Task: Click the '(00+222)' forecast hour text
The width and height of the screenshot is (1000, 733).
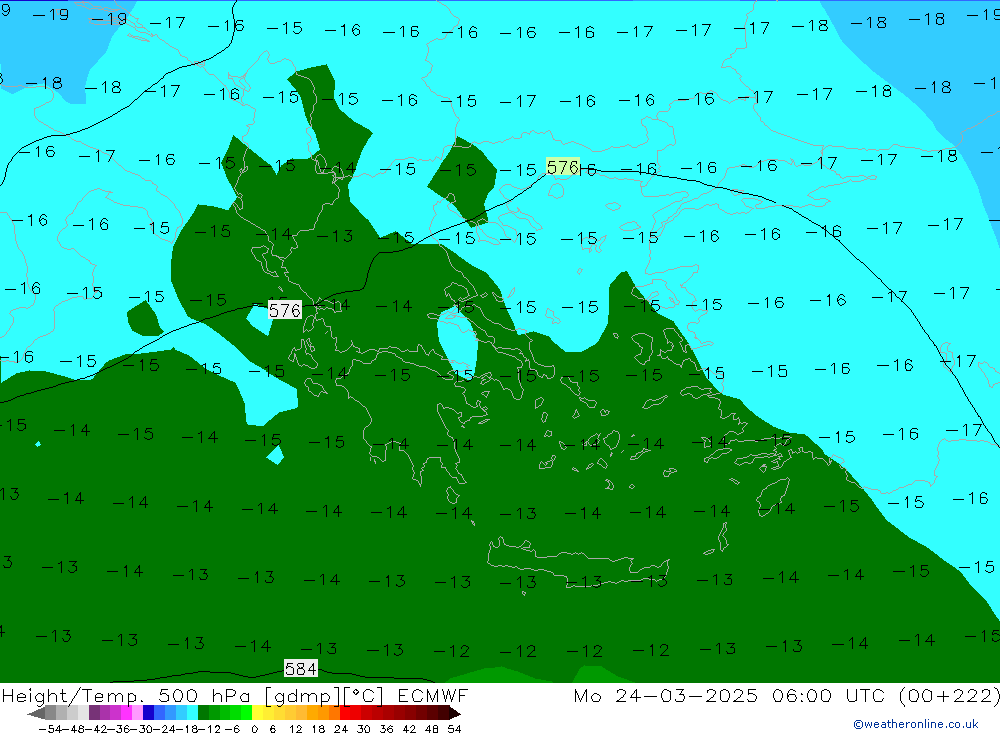Action: (x=949, y=695)
